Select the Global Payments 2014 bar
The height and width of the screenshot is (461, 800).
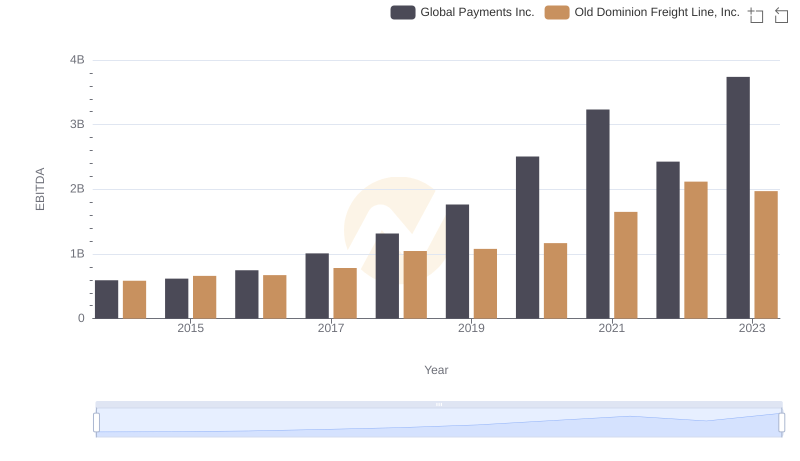tap(107, 299)
